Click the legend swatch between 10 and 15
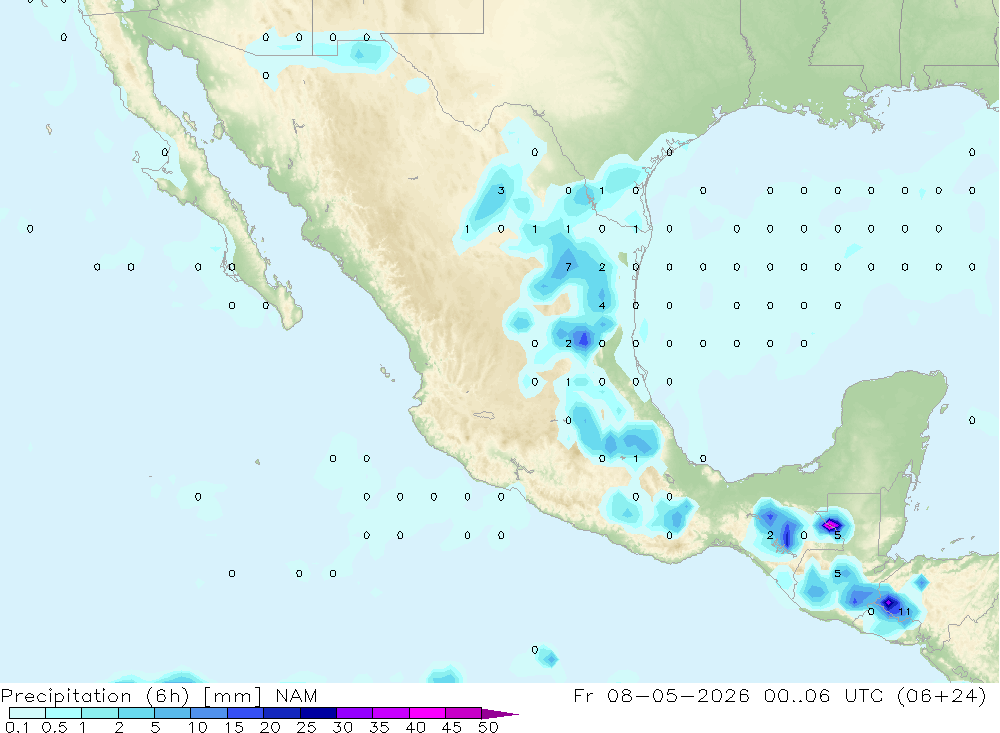The width and height of the screenshot is (1000, 733). pos(209,713)
